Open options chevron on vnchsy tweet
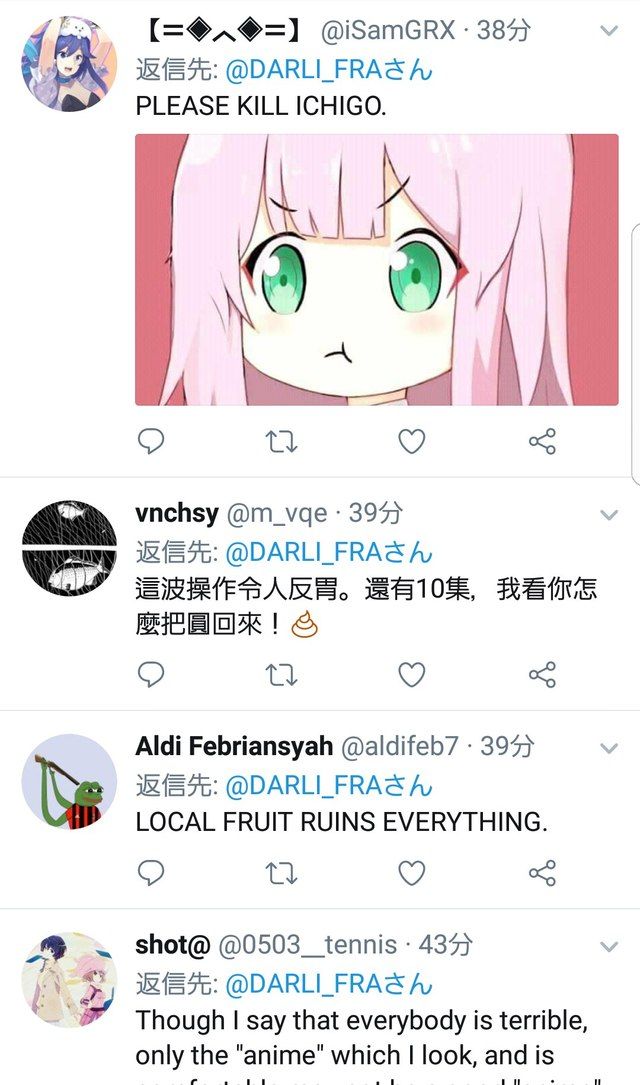The height and width of the screenshot is (1085, 640). click(x=609, y=515)
